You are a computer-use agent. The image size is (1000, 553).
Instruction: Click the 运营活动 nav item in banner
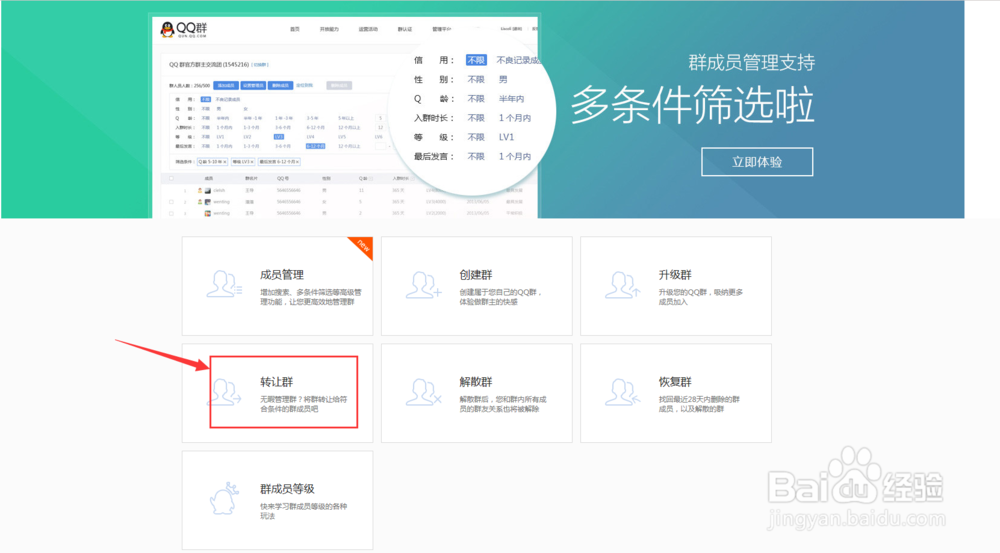pyautogui.click(x=368, y=29)
